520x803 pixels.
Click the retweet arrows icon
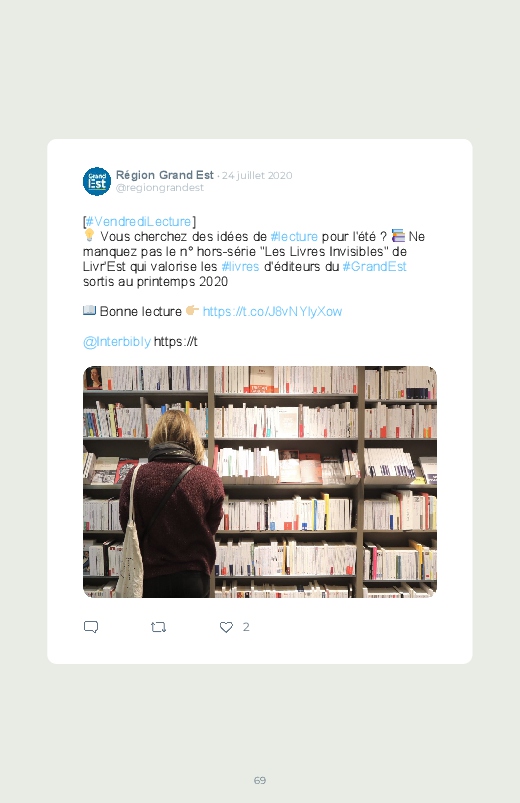click(x=158, y=627)
